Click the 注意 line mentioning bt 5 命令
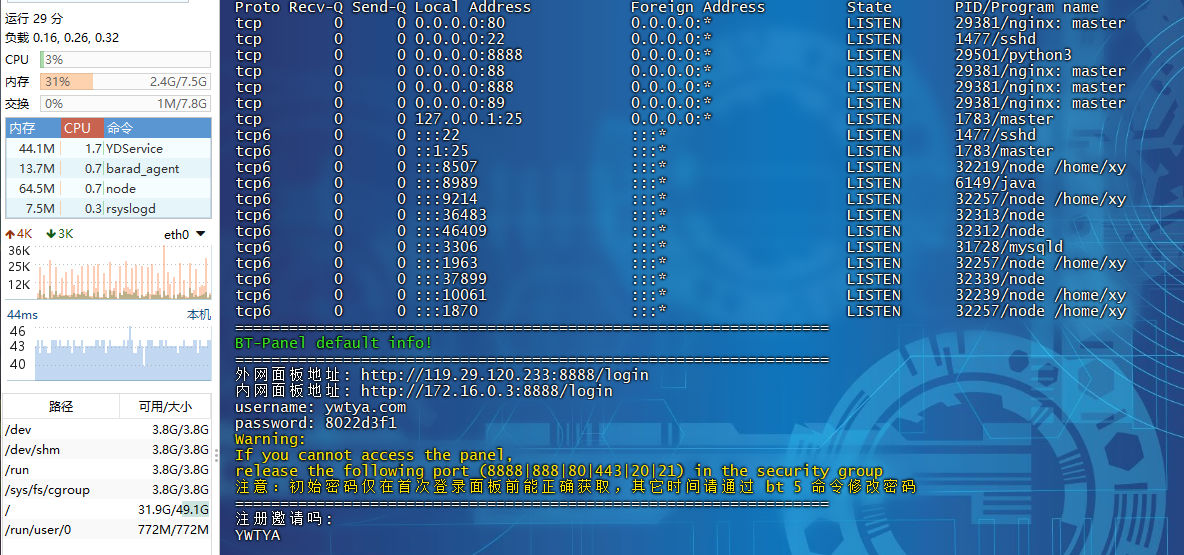The width and height of the screenshot is (1184, 555). tap(575, 487)
